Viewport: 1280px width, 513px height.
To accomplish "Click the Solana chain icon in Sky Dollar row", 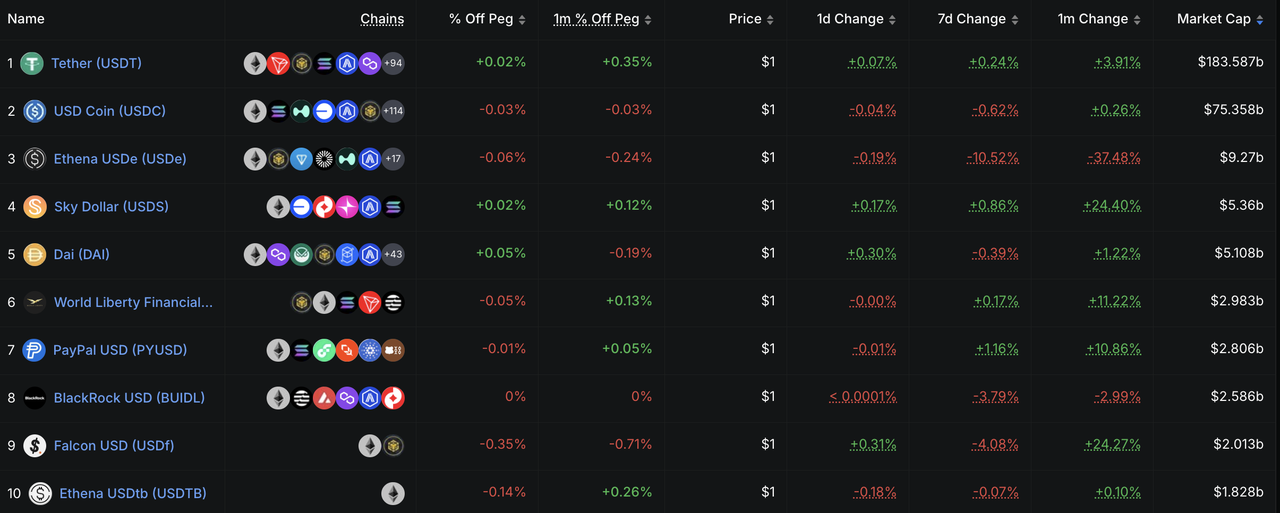I will [393, 207].
